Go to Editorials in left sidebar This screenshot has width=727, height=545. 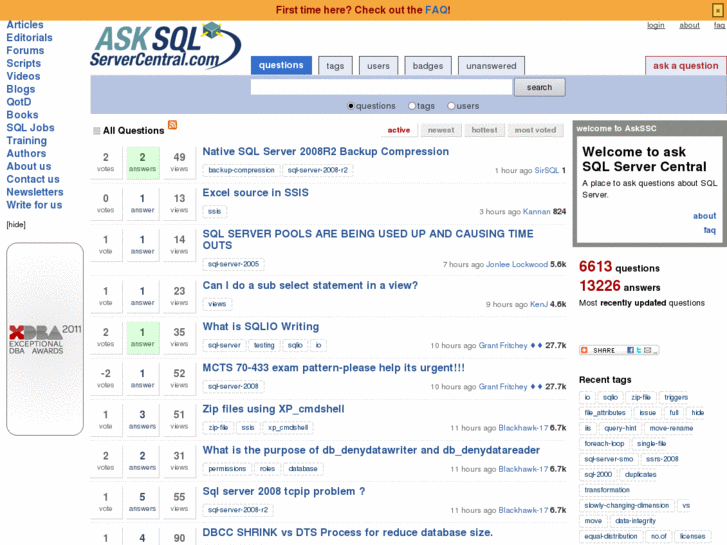pos(29,38)
